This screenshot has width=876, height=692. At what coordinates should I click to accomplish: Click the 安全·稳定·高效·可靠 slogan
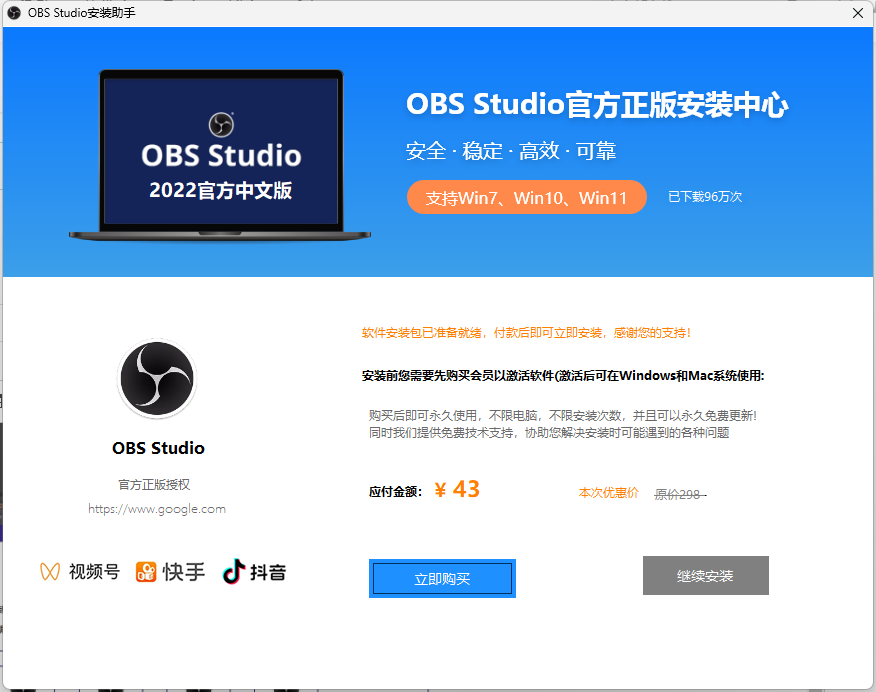511,151
